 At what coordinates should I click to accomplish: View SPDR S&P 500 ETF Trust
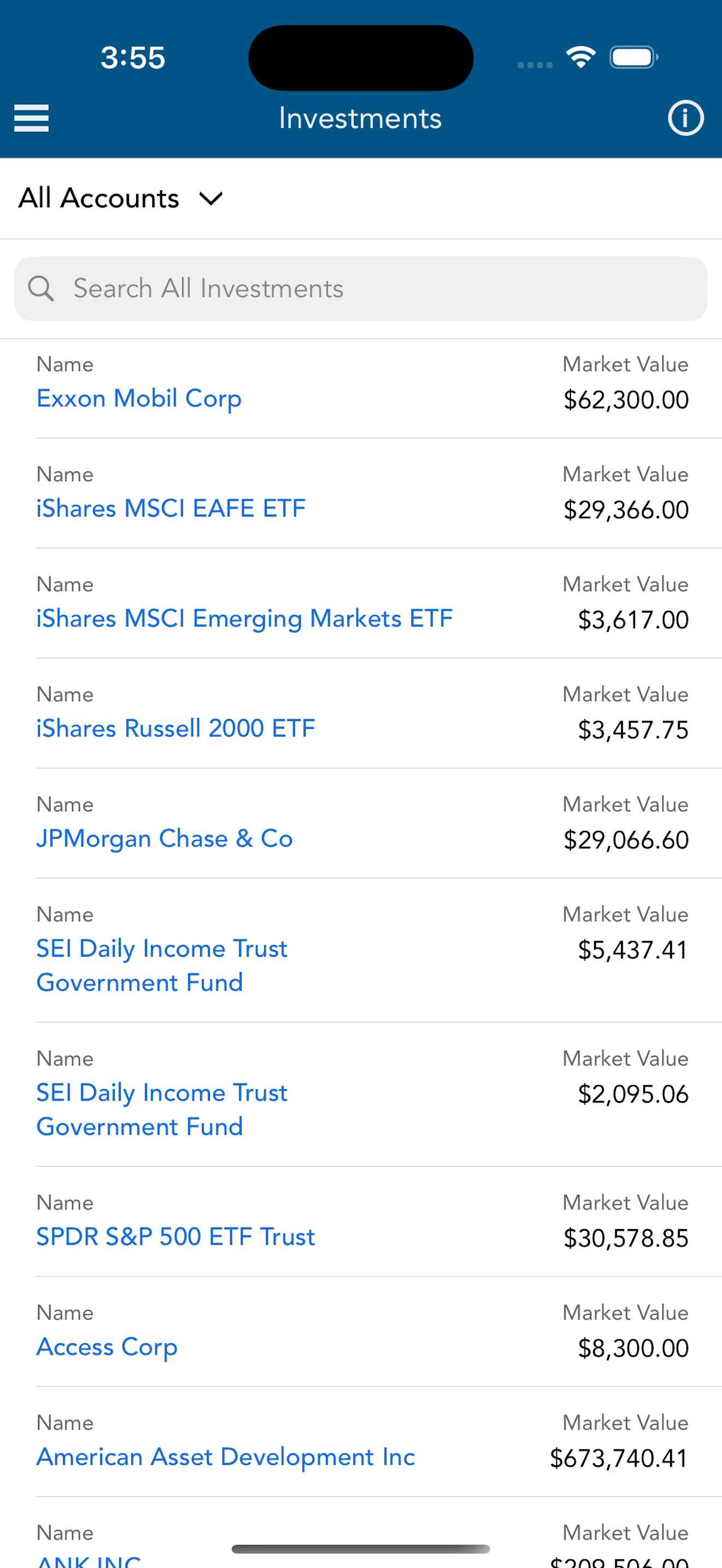tap(176, 1237)
